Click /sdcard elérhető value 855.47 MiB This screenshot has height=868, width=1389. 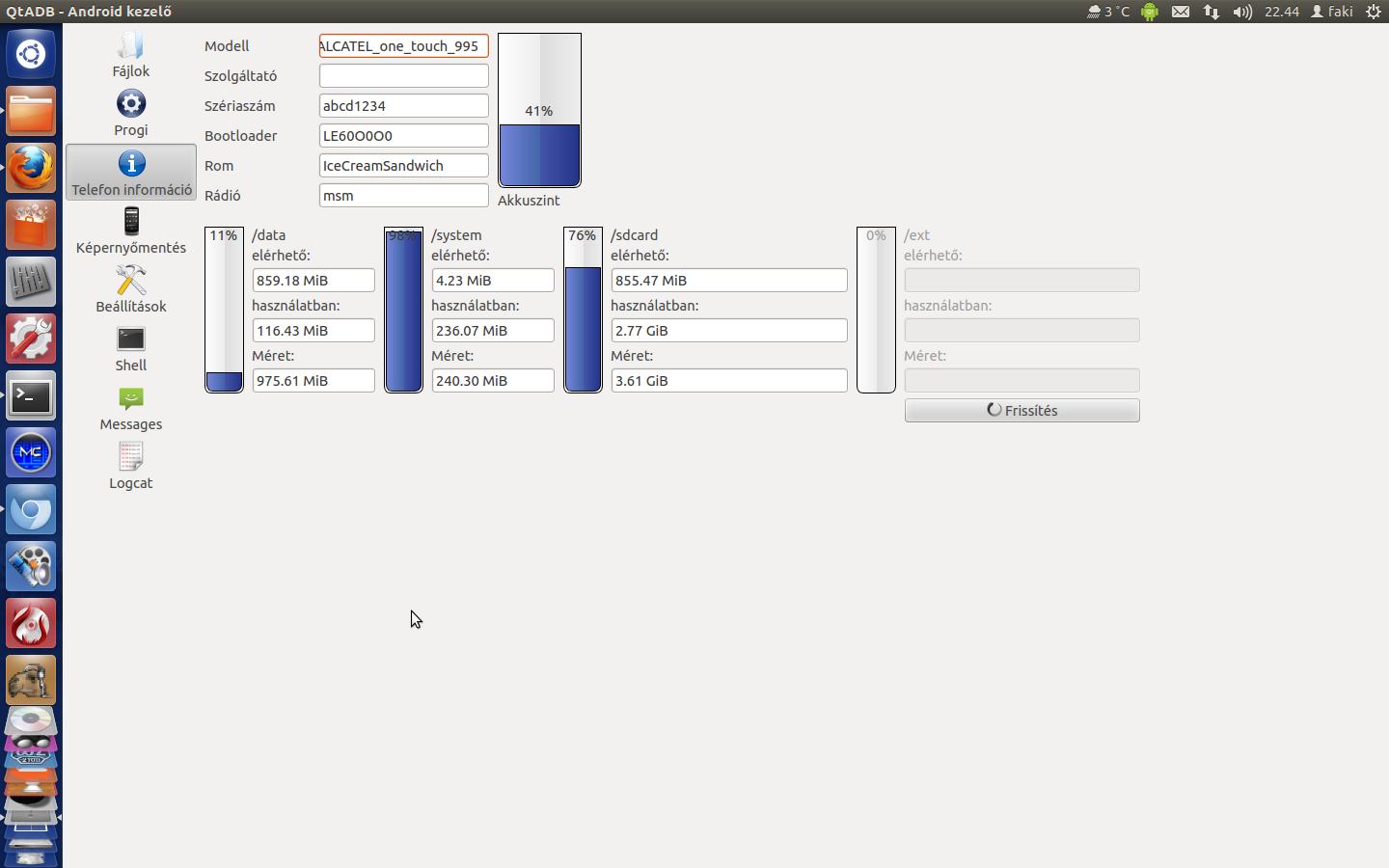pyautogui.click(x=729, y=281)
